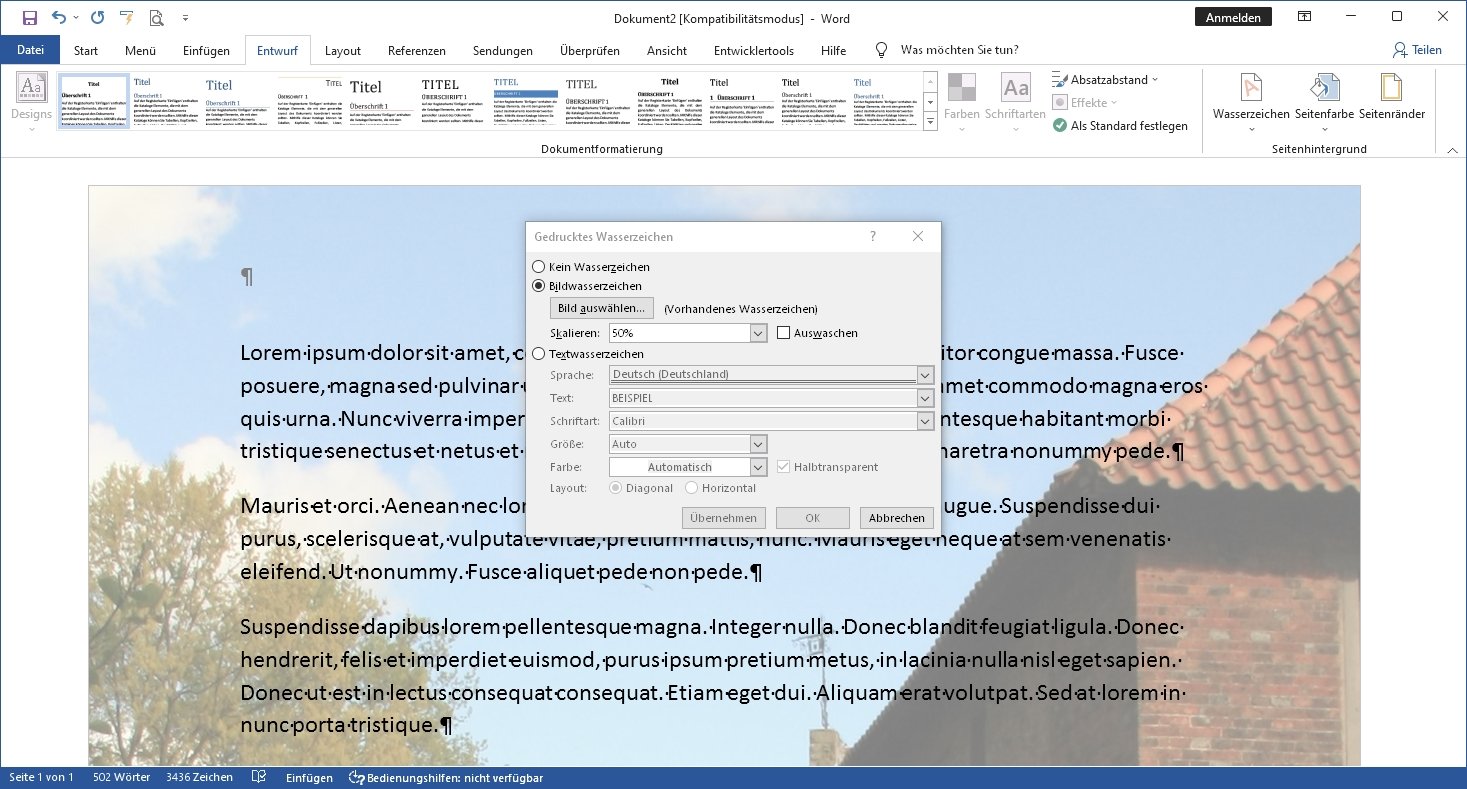Image resolution: width=1467 pixels, height=789 pixels.
Task: Click the save icon in quick access toolbar
Action: tap(29, 18)
